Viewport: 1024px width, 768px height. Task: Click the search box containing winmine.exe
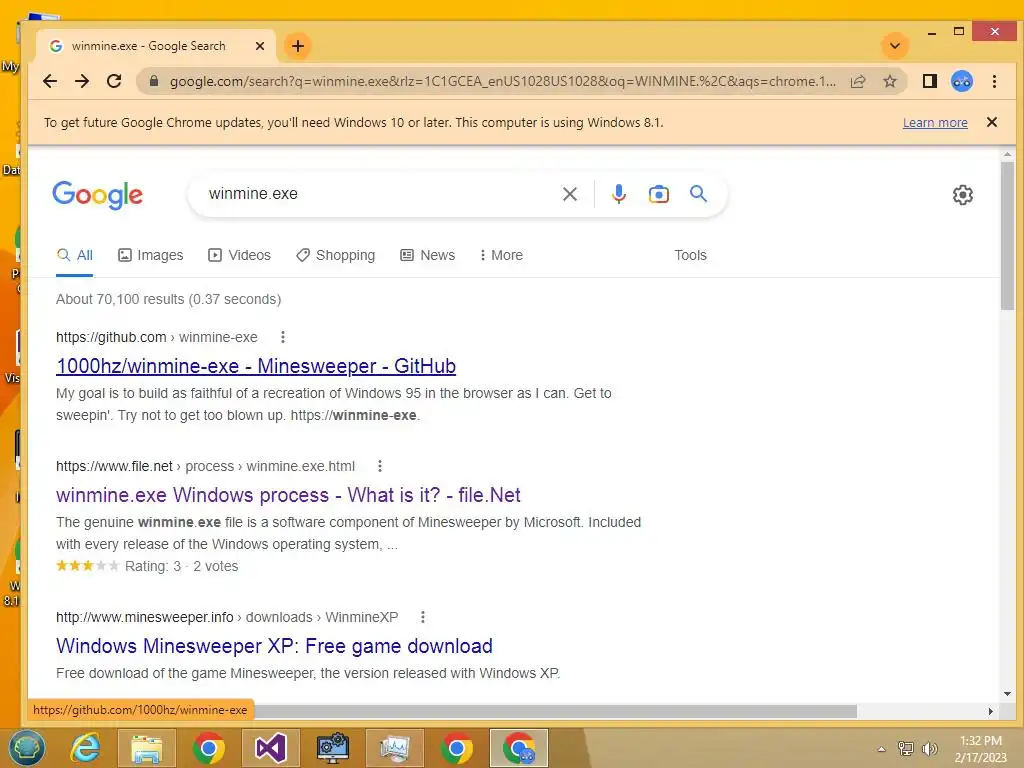tap(379, 194)
